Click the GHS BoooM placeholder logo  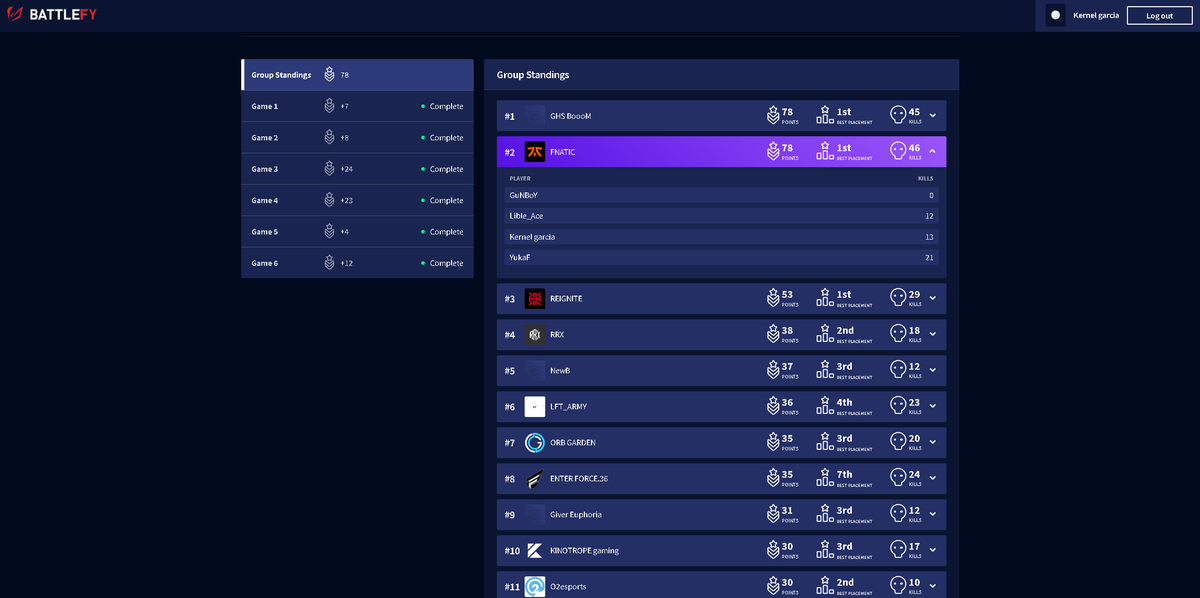[534, 116]
